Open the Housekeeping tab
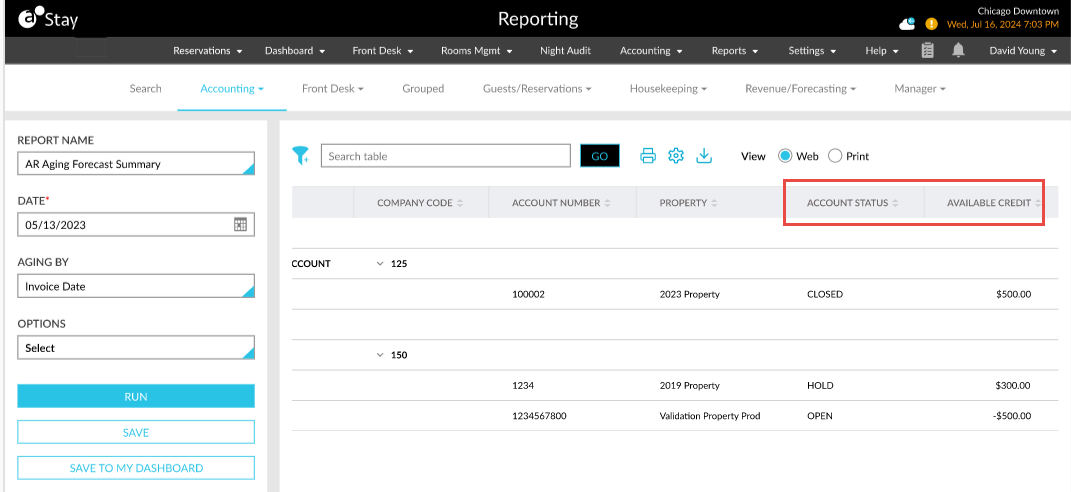Viewport: 1071px width, 492px height. (668, 88)
